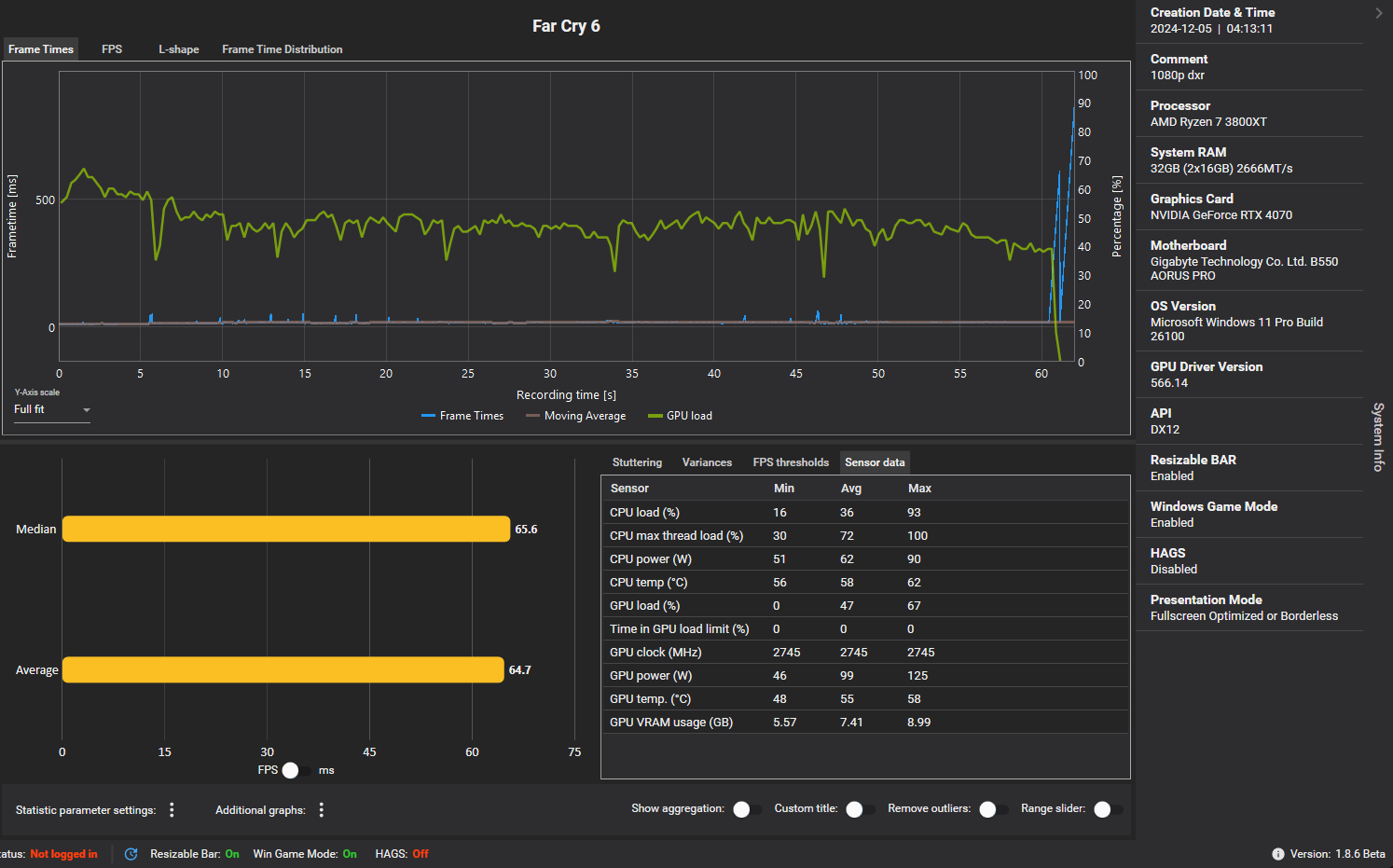1393x868 pixels.
Task: Toggle the Remove outliers switch
Action: click(994, 809)
